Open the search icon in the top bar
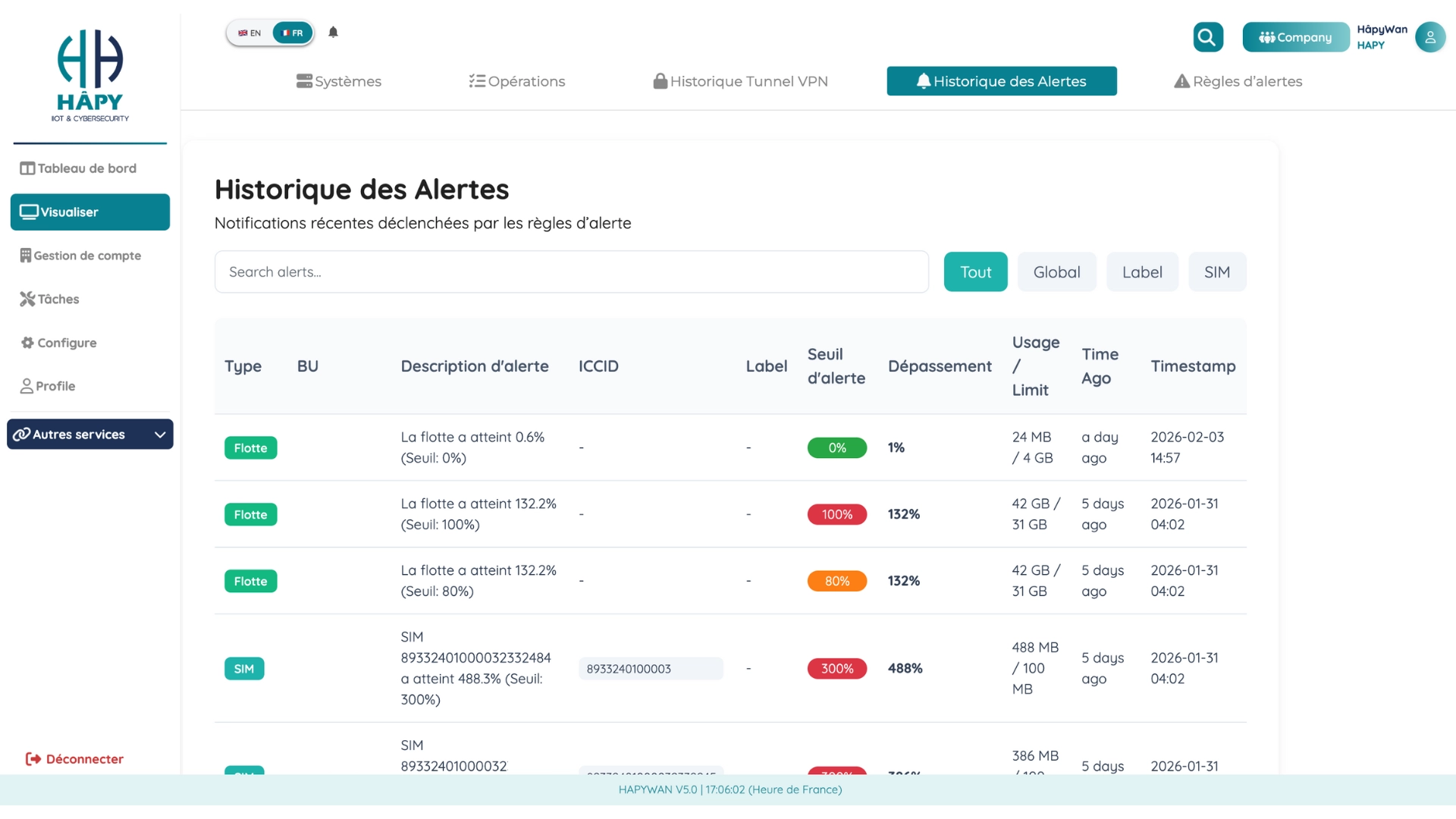The image size is (1456, 819). click(x=1207, y=36)
